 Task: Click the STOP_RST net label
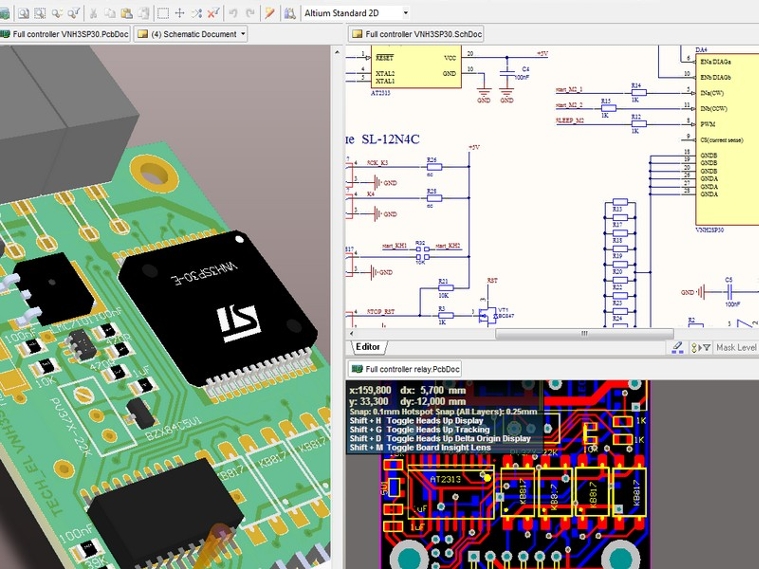380,311
